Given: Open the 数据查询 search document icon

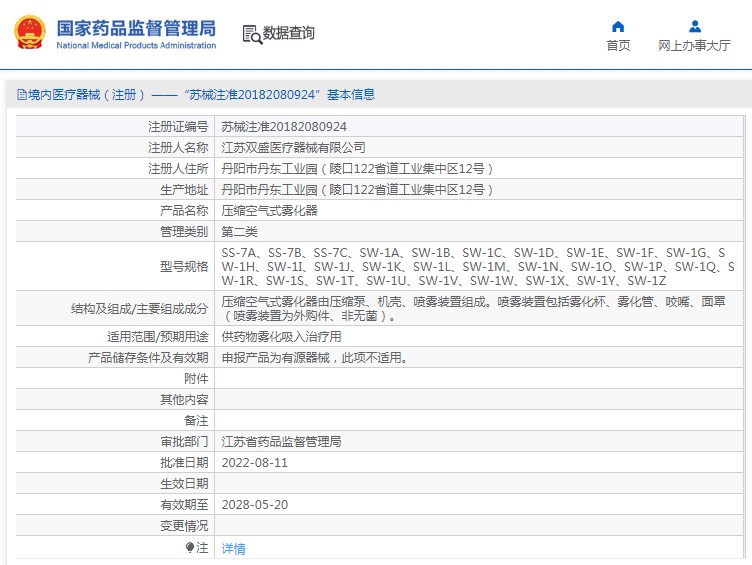Looking at the screenshot, I should click(x=252, y=34).
